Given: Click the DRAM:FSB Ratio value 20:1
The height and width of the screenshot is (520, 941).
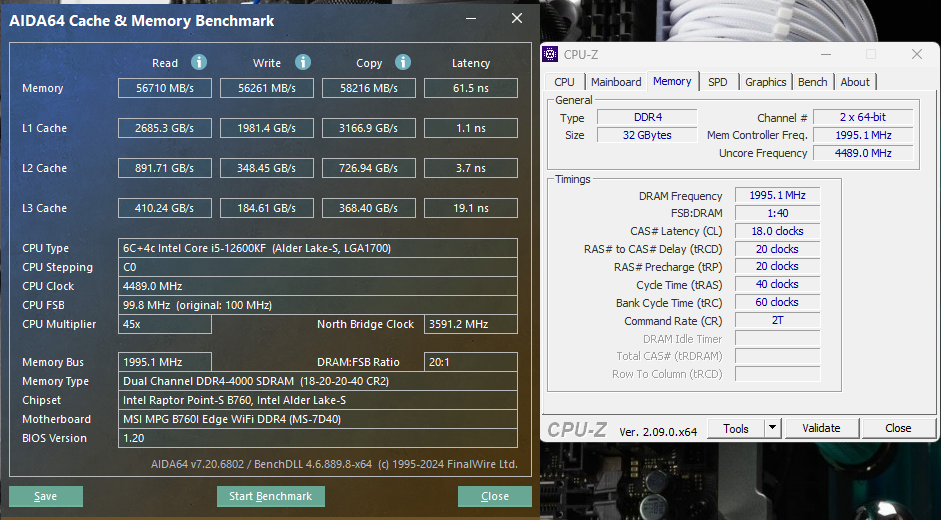Looking at the screenshot, I should coord(470,362).
